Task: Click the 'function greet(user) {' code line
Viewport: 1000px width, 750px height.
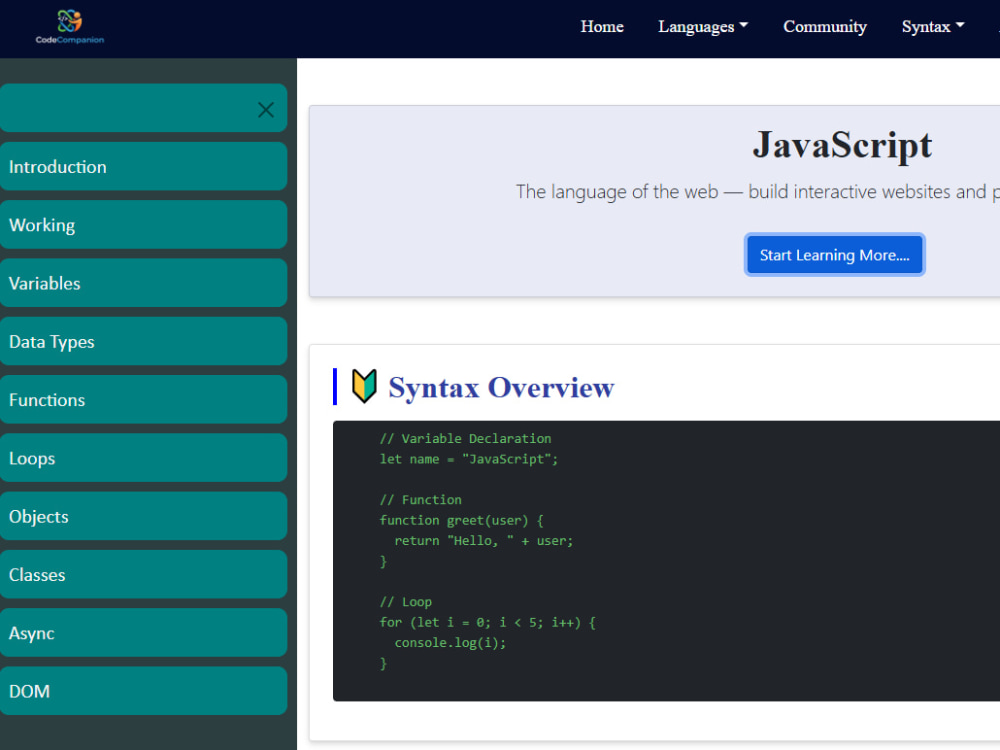Action: point(461,520)
